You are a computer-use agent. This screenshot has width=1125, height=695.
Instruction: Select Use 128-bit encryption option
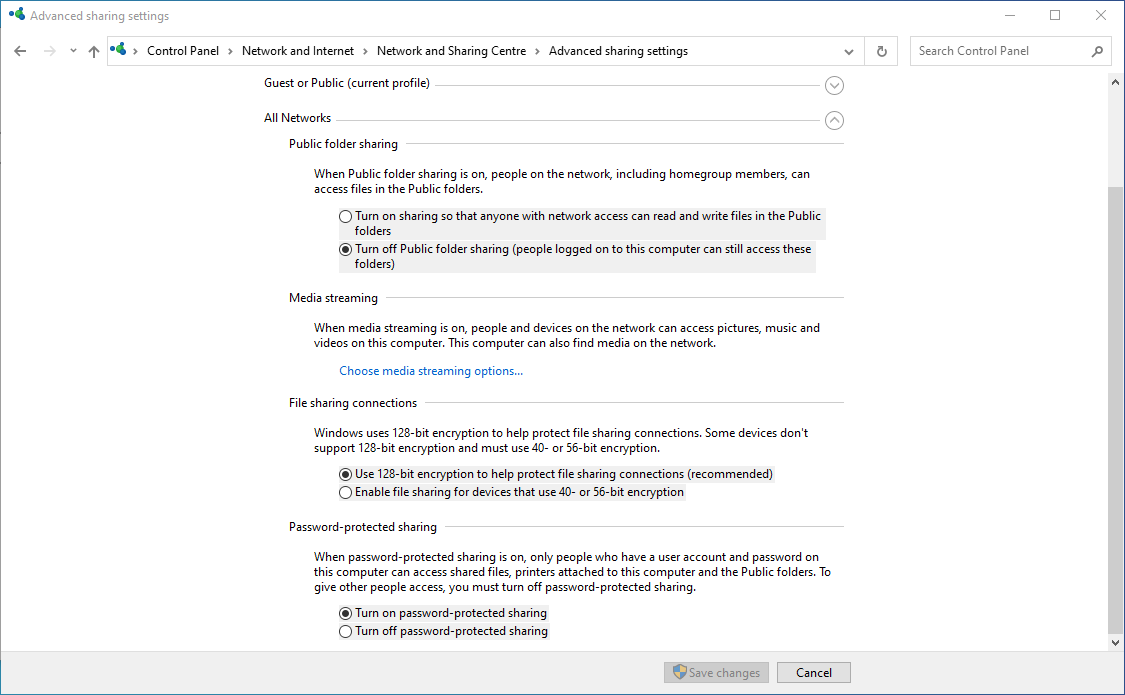[x=345, y=474]
